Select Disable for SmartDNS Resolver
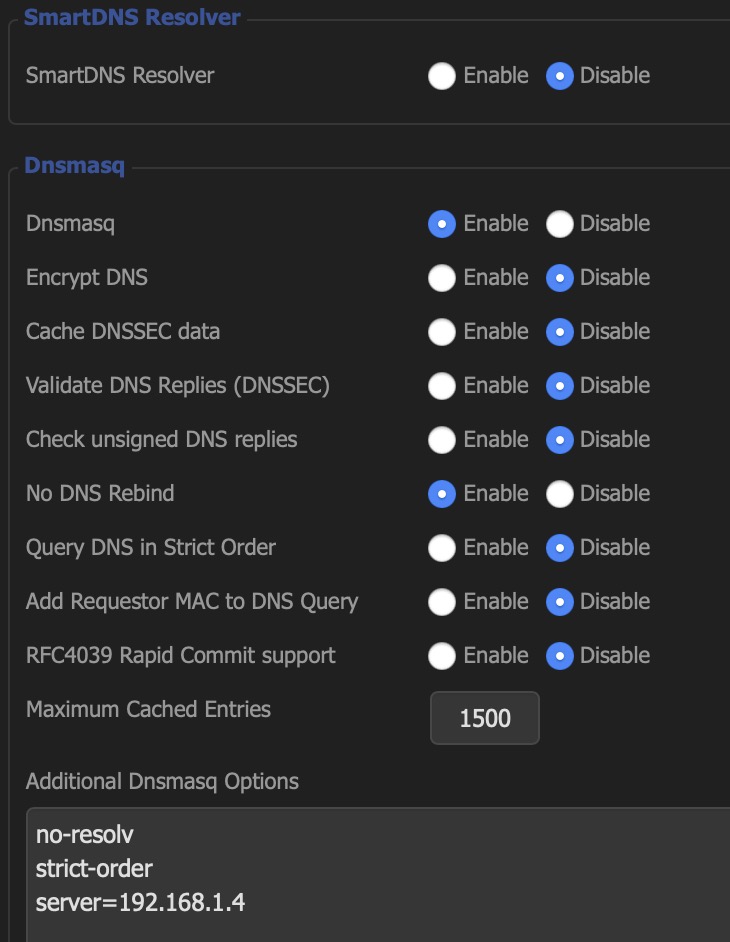The width and height of the screenshot is (730, 942). 559,76
